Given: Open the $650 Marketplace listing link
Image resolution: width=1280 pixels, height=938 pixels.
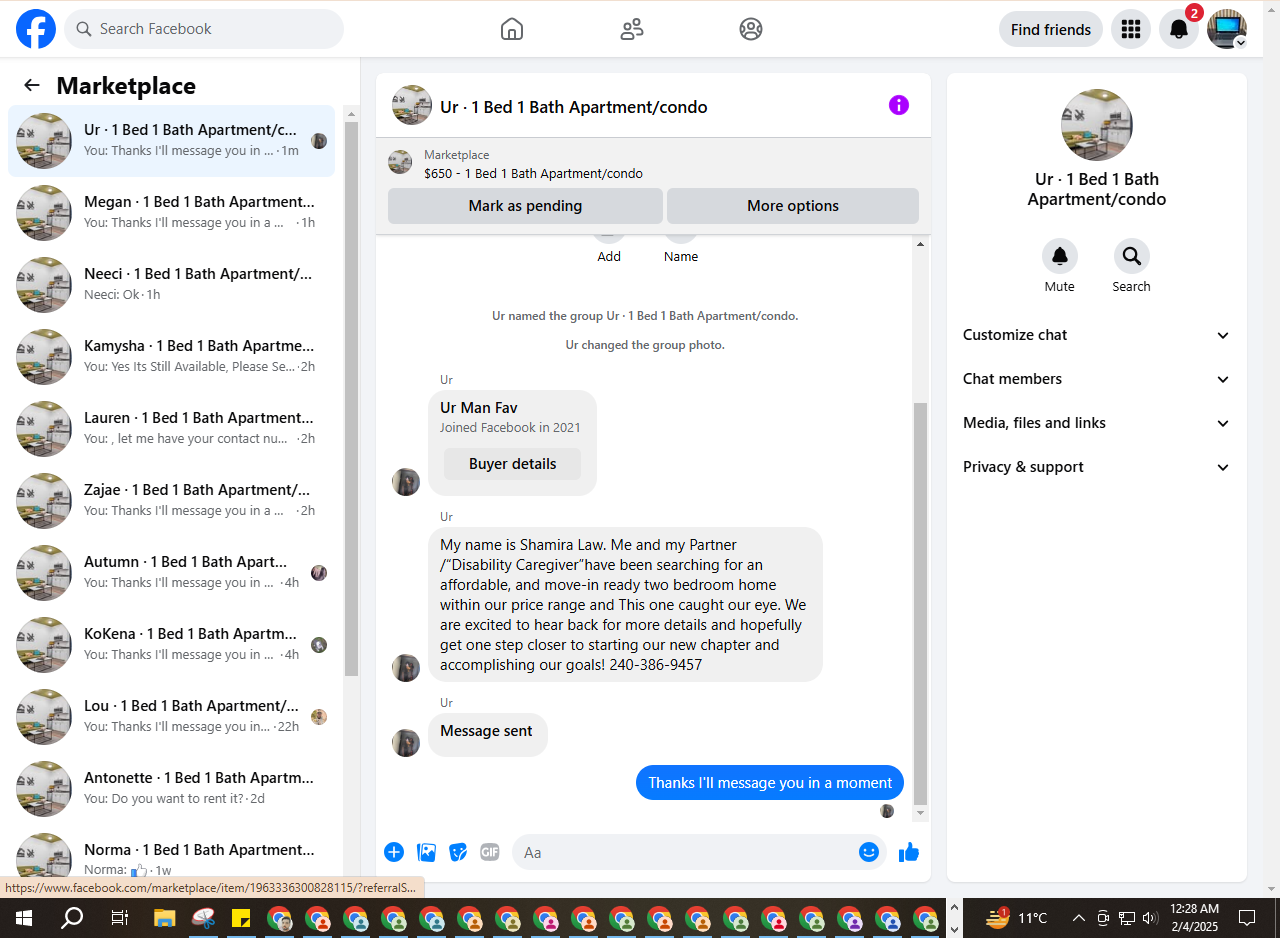Looking at the screenshot, I should [533, 173].
